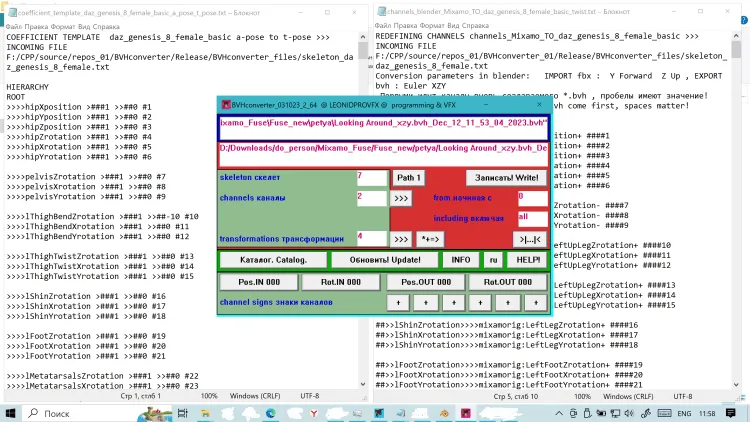Open Правка menu in right Notepad

[x=406, y=25]
